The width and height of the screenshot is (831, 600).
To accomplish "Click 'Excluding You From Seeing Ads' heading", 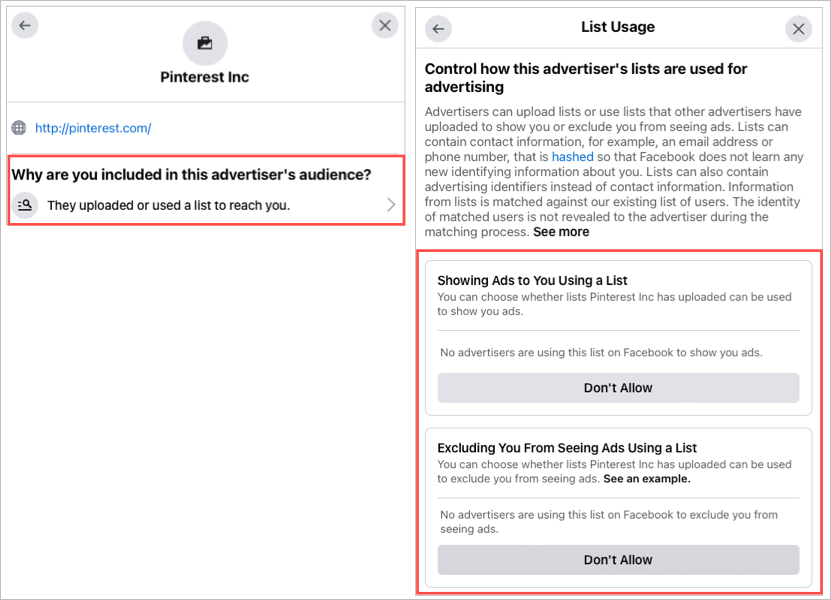I will click(567, 448).
